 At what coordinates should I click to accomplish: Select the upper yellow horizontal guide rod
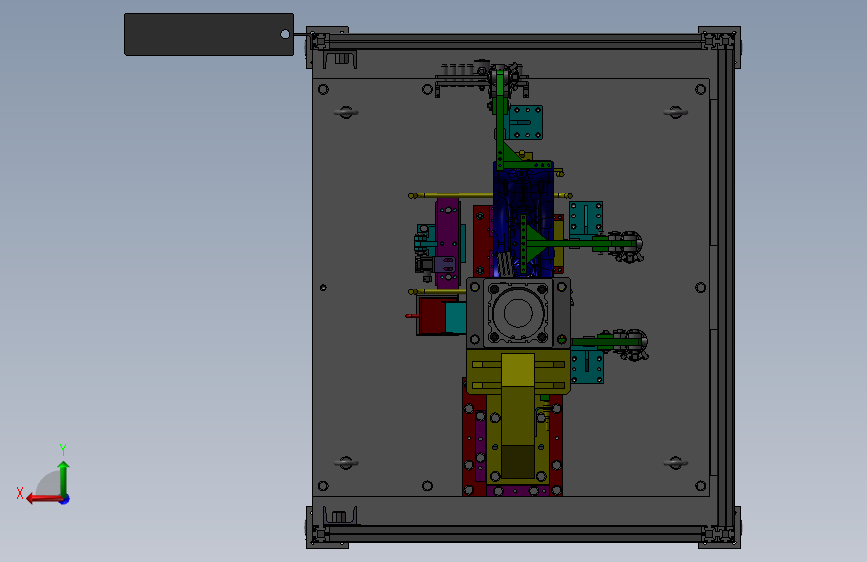tap(490, 195)
